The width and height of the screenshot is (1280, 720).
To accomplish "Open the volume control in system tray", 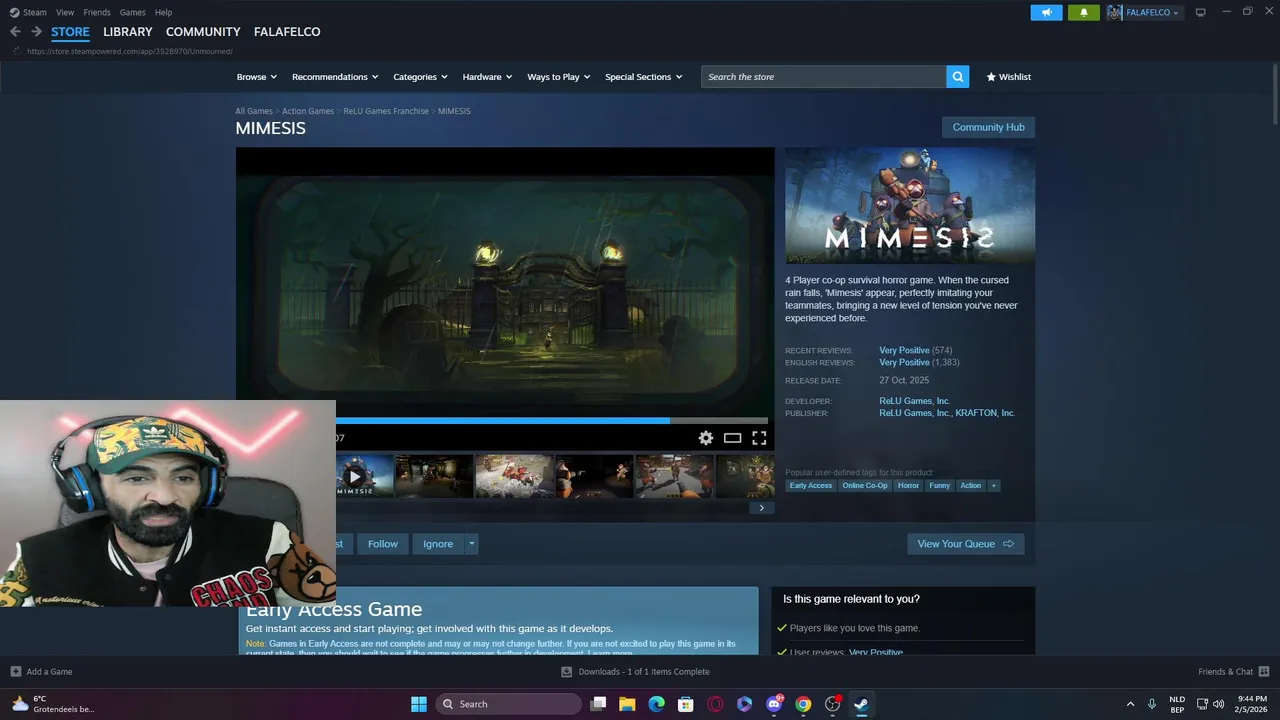I will (1218, 704).
